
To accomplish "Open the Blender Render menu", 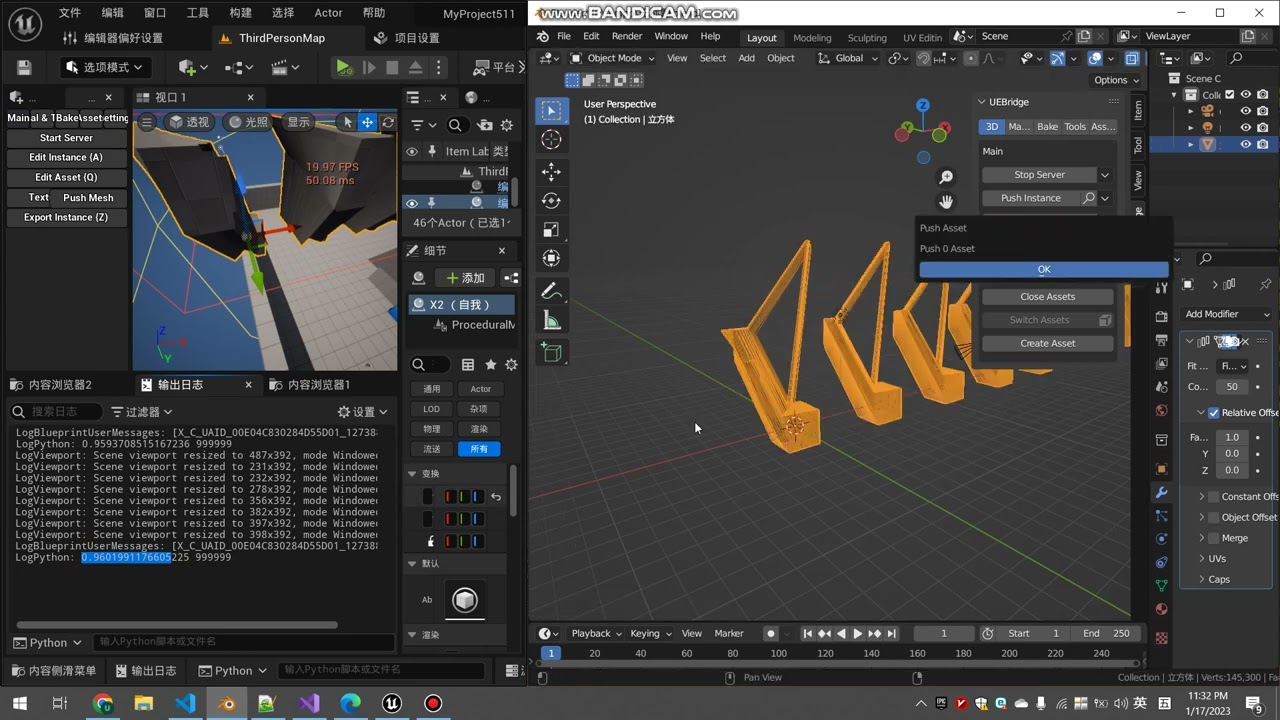I will coord(627,36).
